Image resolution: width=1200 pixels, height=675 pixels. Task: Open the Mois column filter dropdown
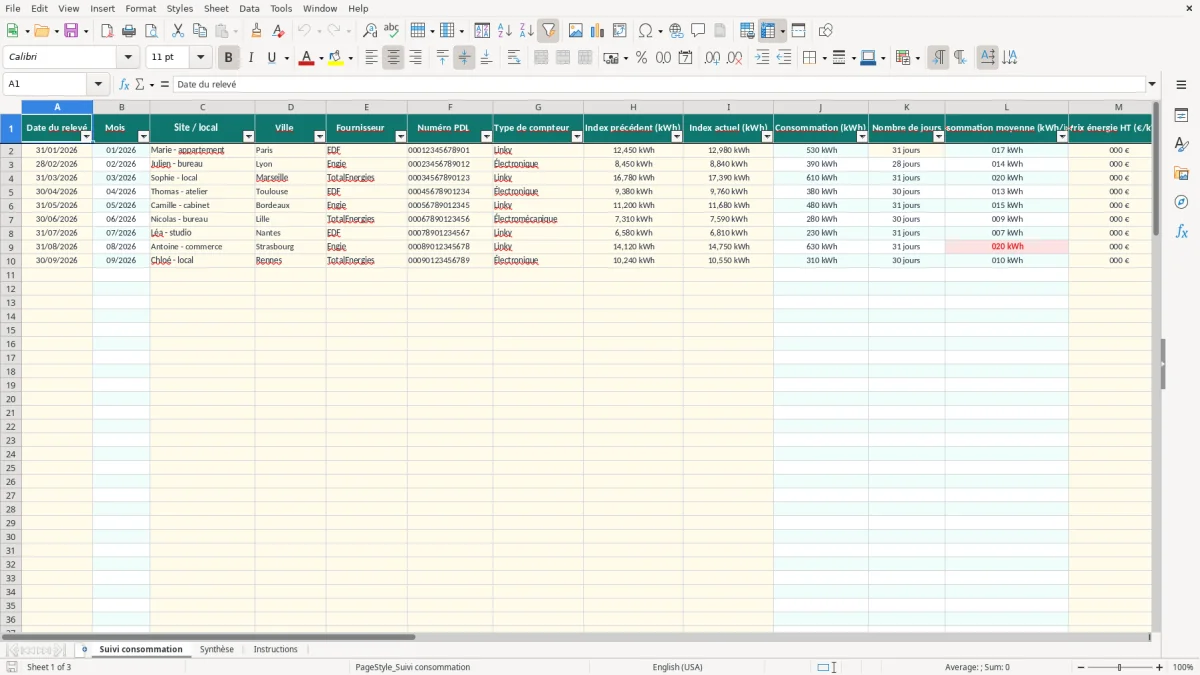(x=143, y=136)
